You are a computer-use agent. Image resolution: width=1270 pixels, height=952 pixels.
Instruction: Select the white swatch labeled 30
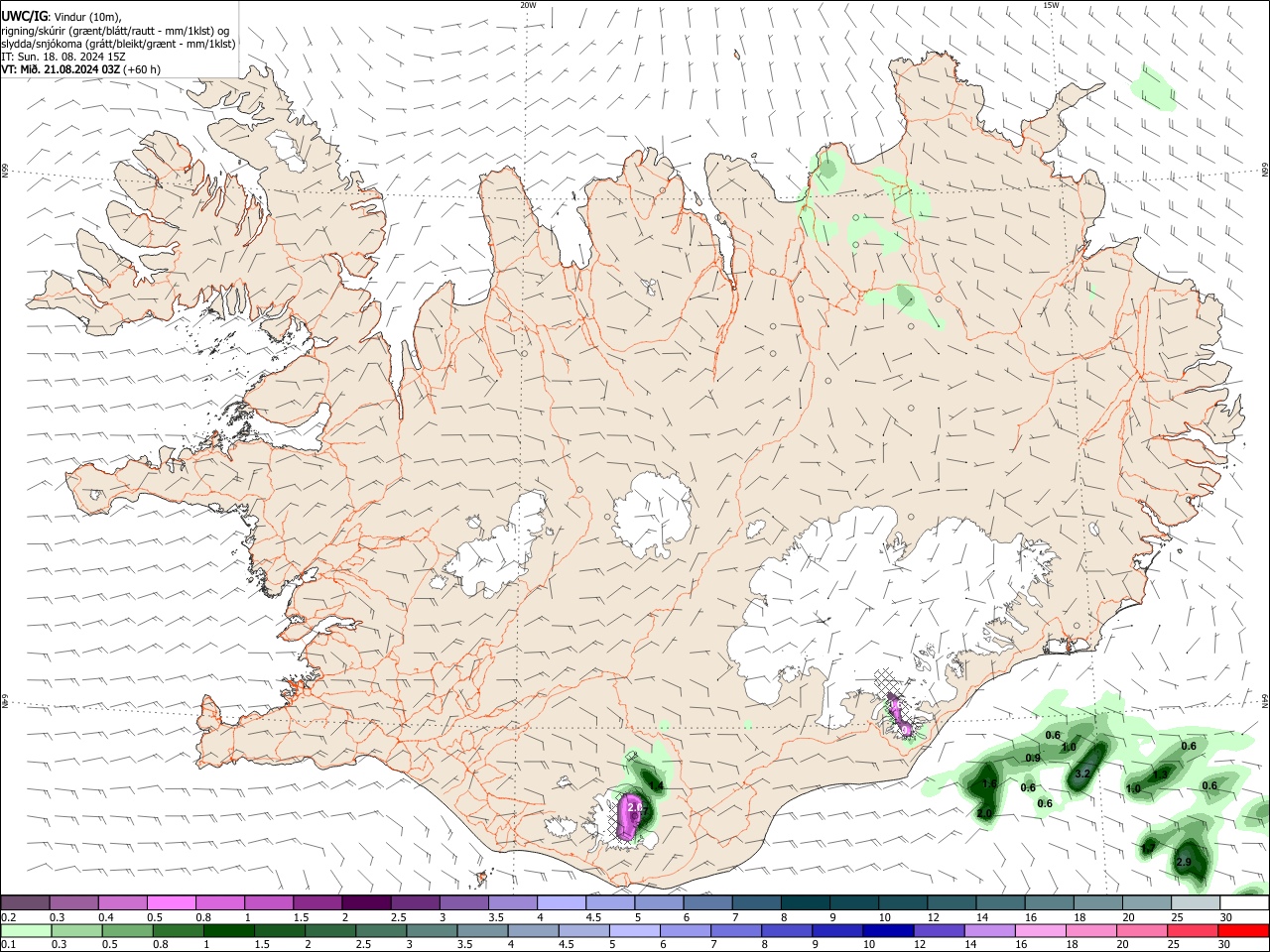pos(1245,902)
